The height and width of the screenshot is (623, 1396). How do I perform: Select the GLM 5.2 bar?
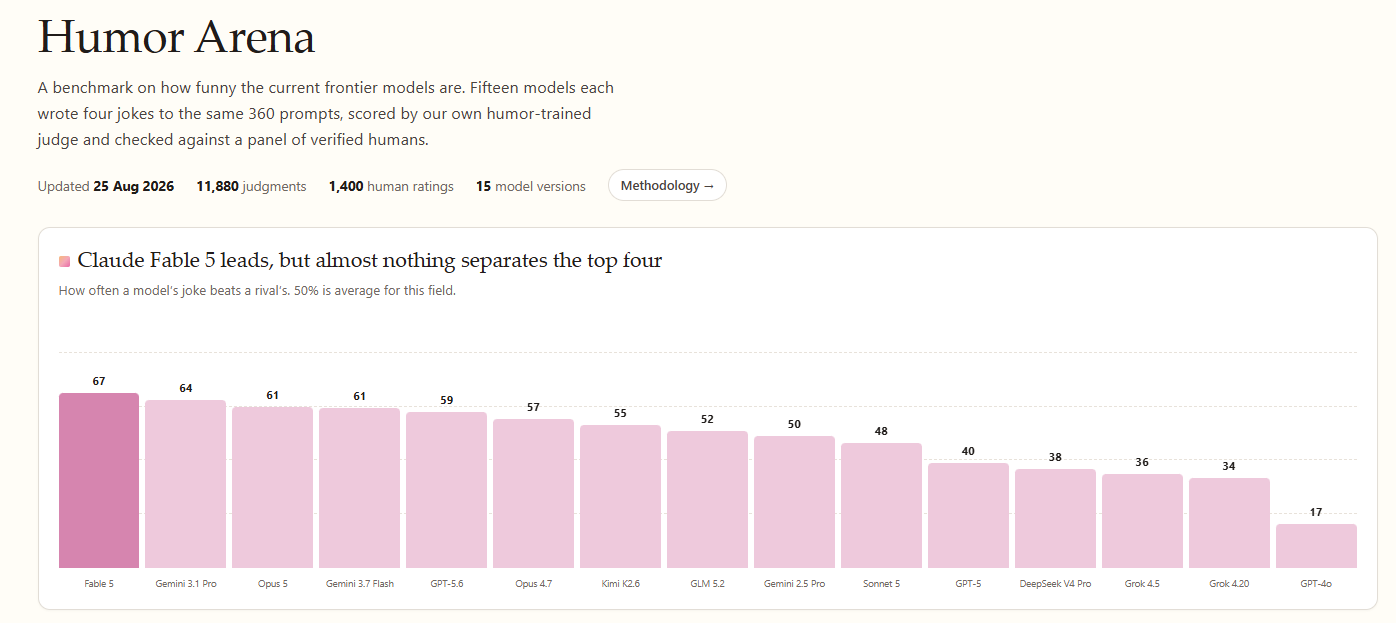coord(708,499)
